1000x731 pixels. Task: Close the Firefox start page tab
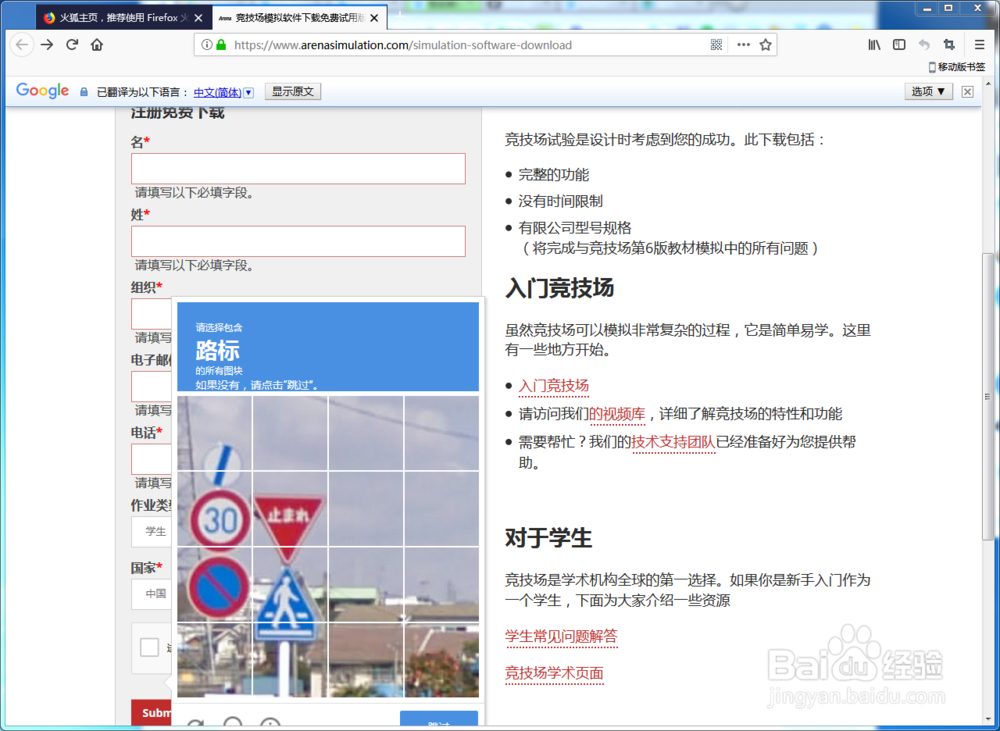[x=198, y=18]
